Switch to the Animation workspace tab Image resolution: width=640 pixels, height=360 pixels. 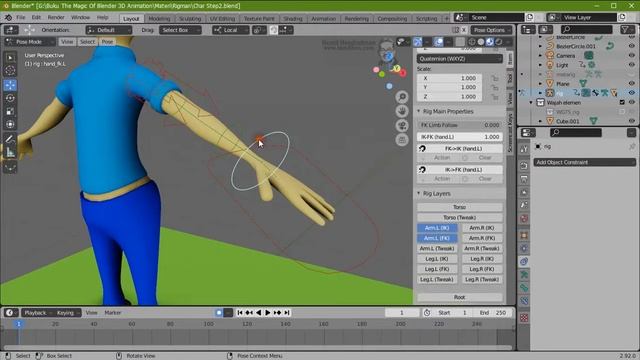[323, 19]
